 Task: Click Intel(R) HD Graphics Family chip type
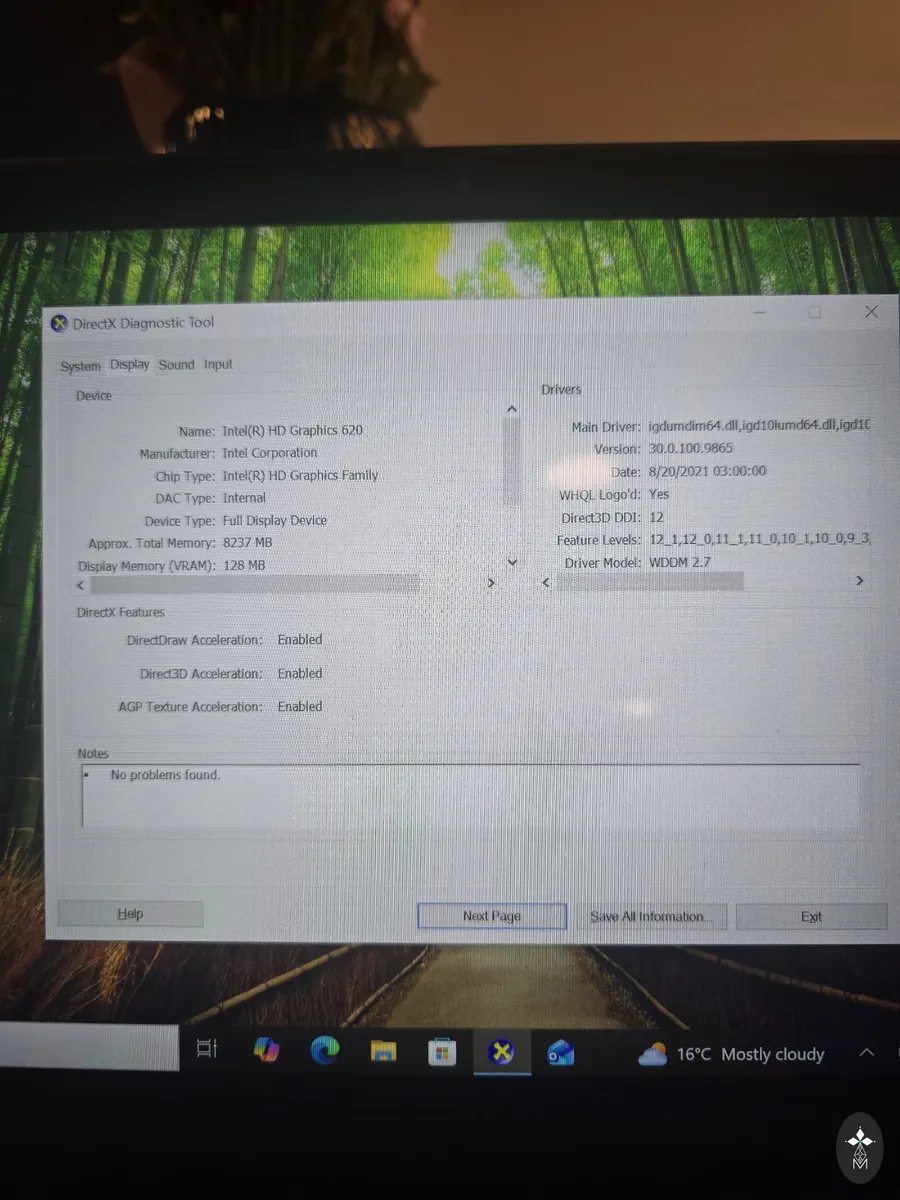pos(300,475)
